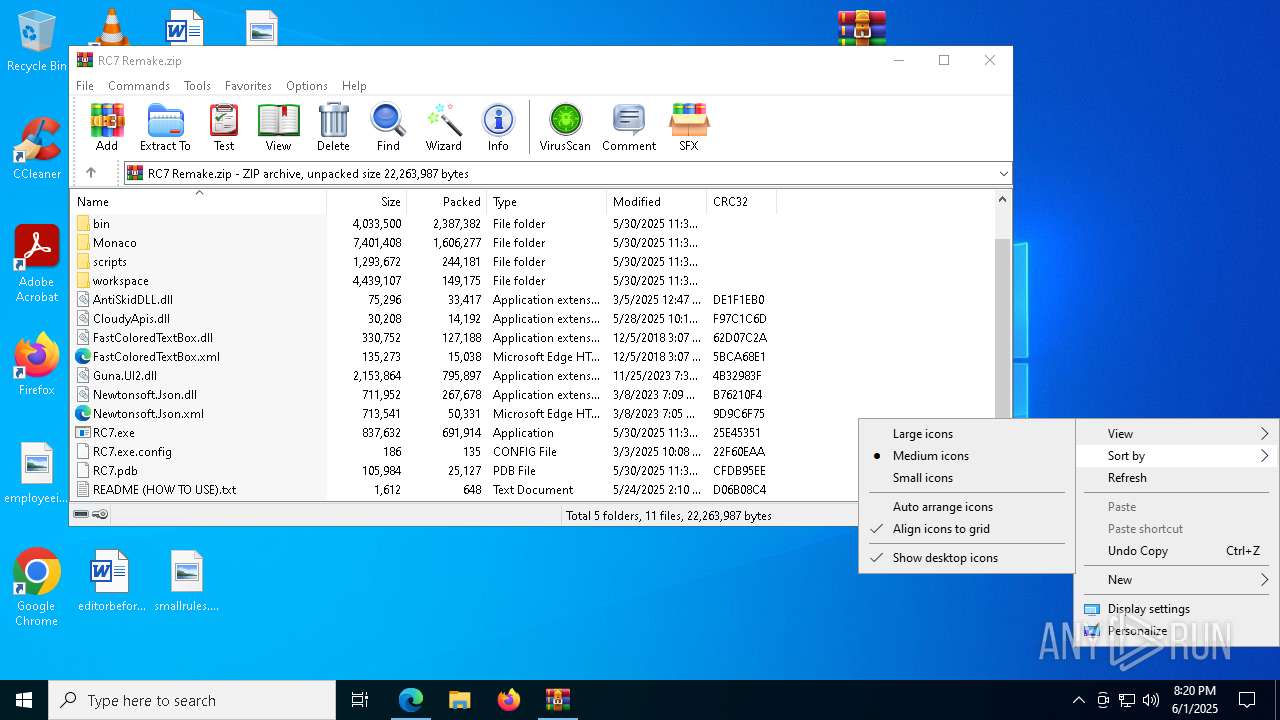Image resolution: width=1280 pixels, height=720 pixels.
Task: Open Display settings from context menu
Action: click(1177, 609)
